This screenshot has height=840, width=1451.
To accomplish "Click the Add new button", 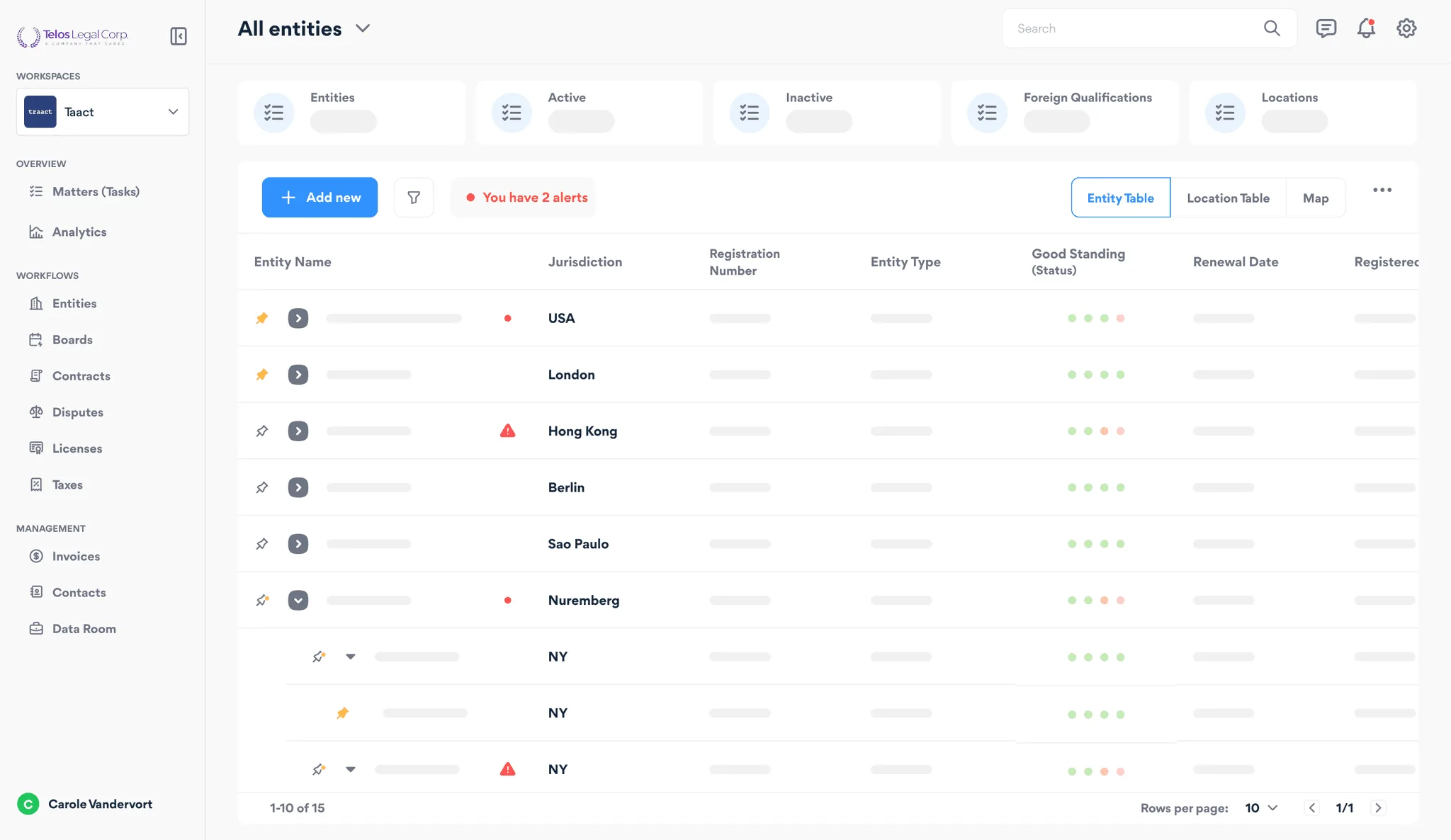I will coord(320,198).
